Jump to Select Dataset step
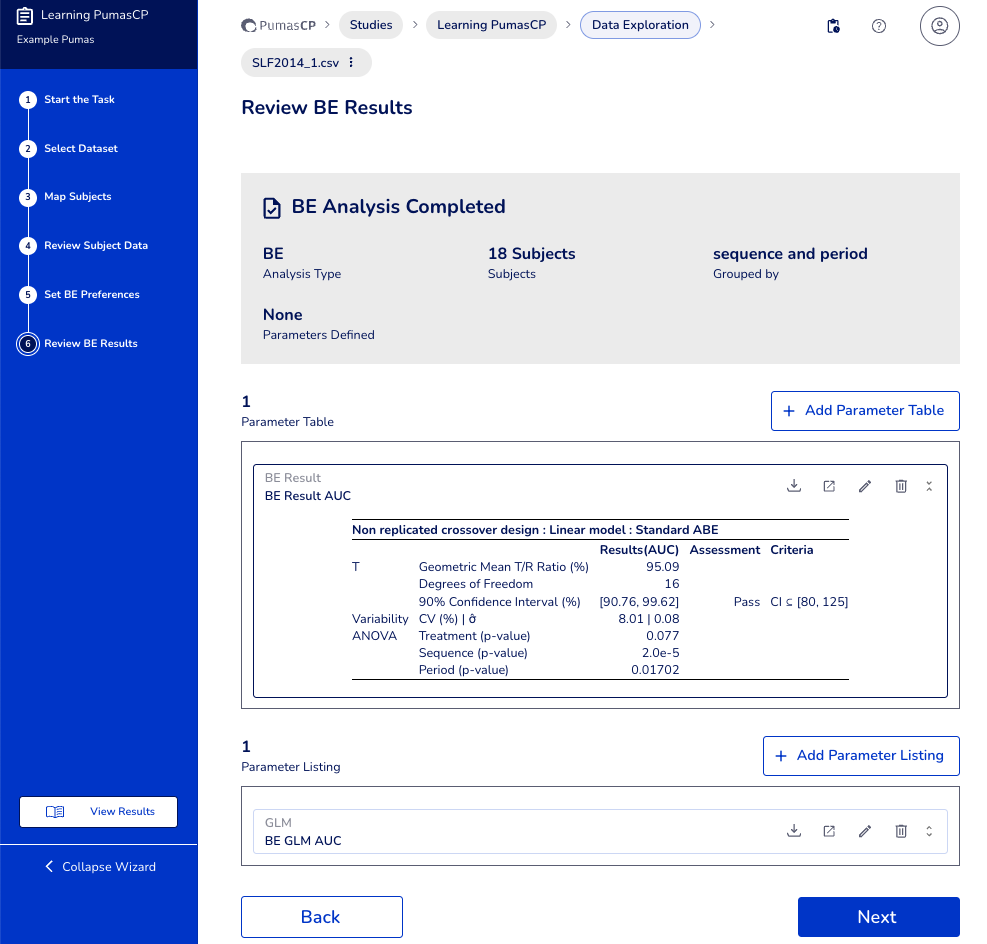 coord(80,149)
